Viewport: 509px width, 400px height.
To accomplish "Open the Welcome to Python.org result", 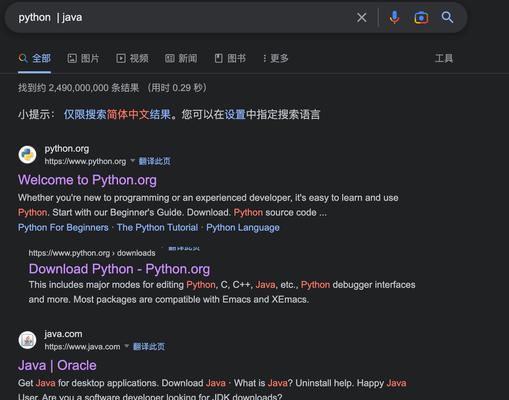I will (87, 180).
